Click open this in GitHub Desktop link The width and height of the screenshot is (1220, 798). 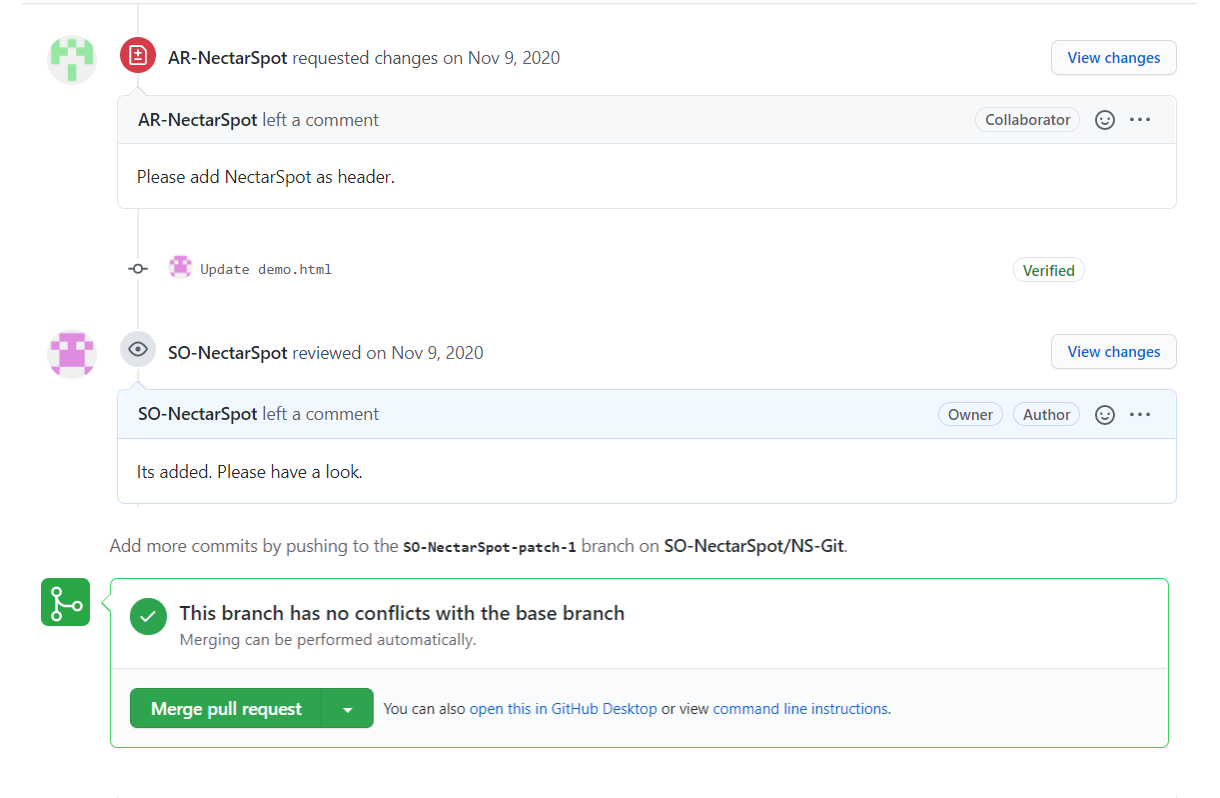[x=563, y=709]
